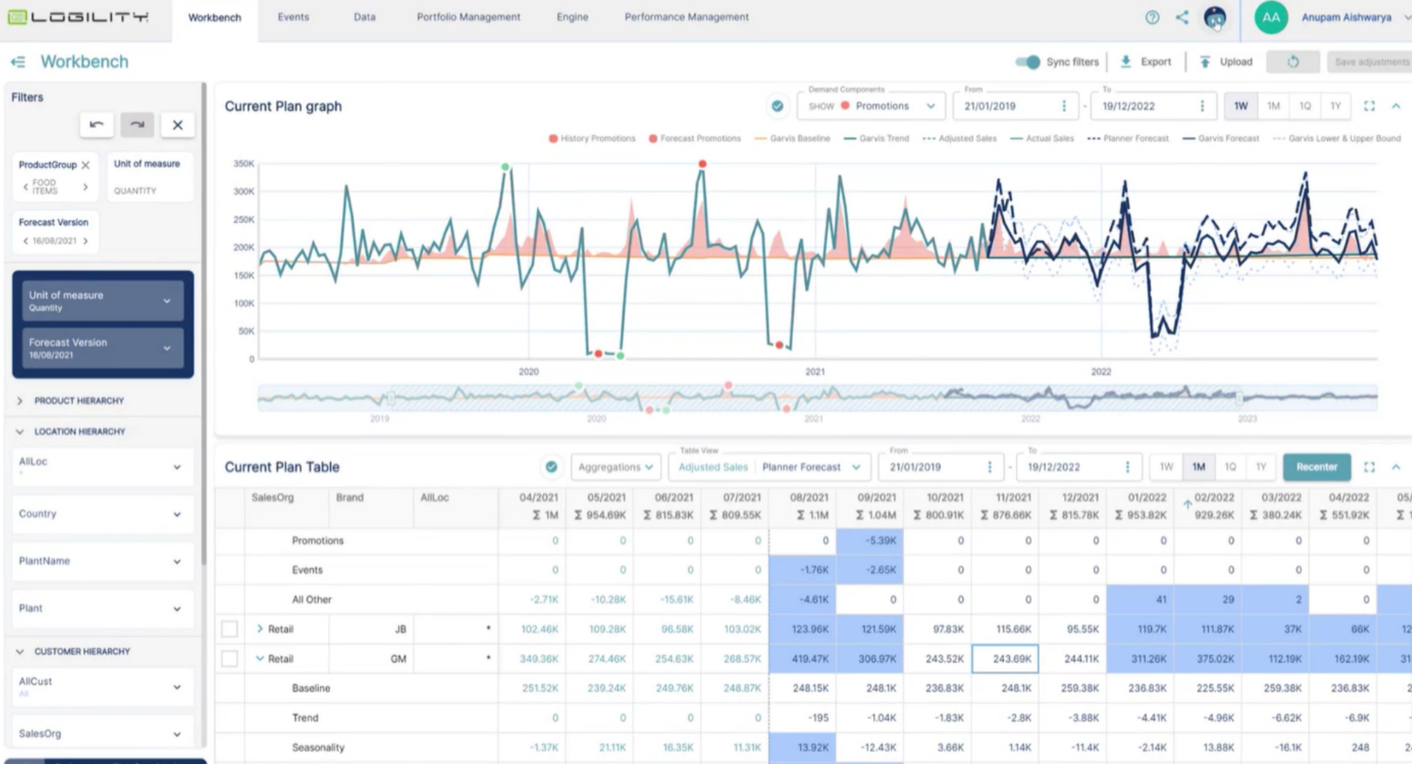Screen dimensions: 1412x764
Task: Open the Events tab
Action: 293,18
